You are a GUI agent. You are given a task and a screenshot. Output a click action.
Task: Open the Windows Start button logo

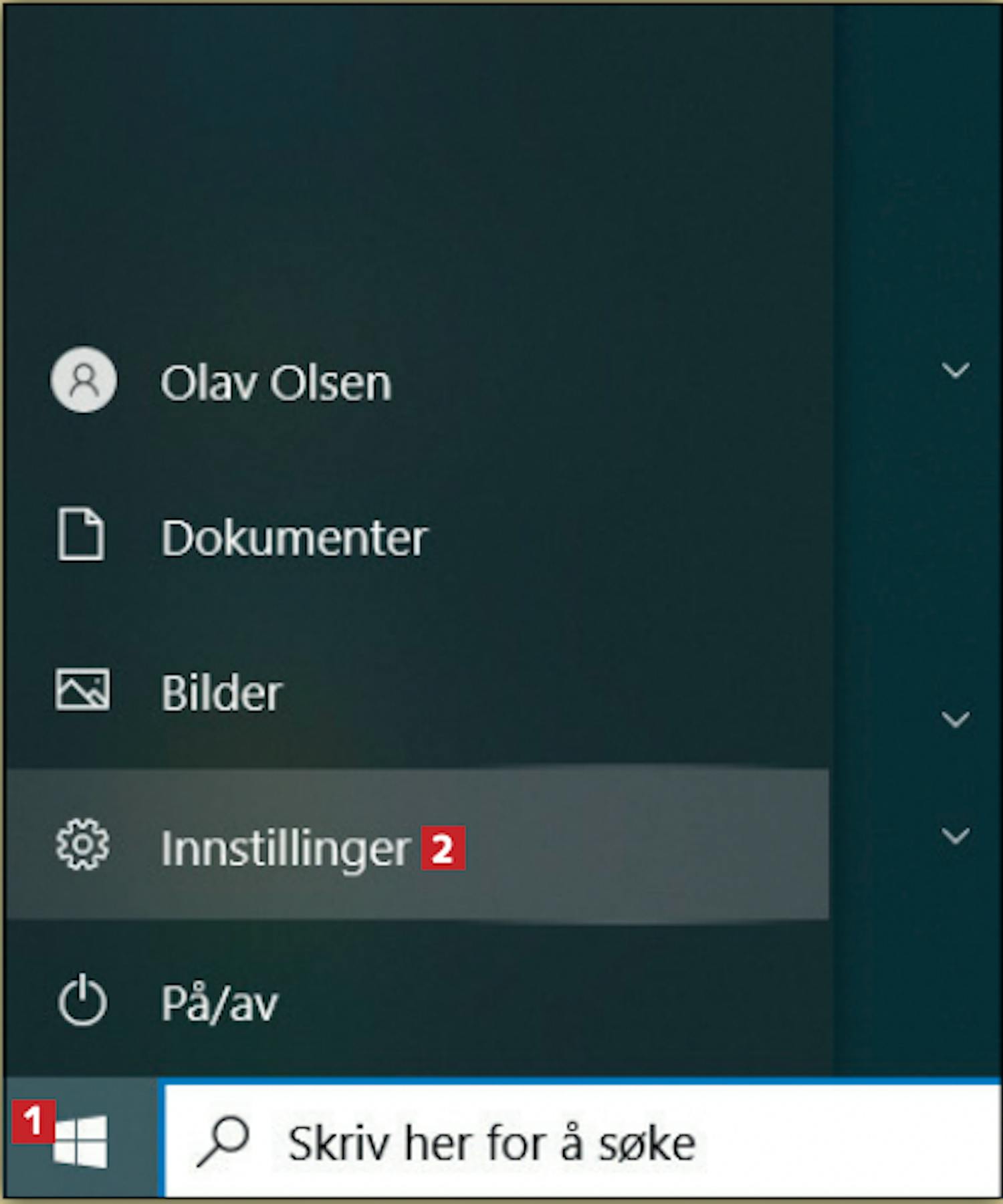point(81,1141)
